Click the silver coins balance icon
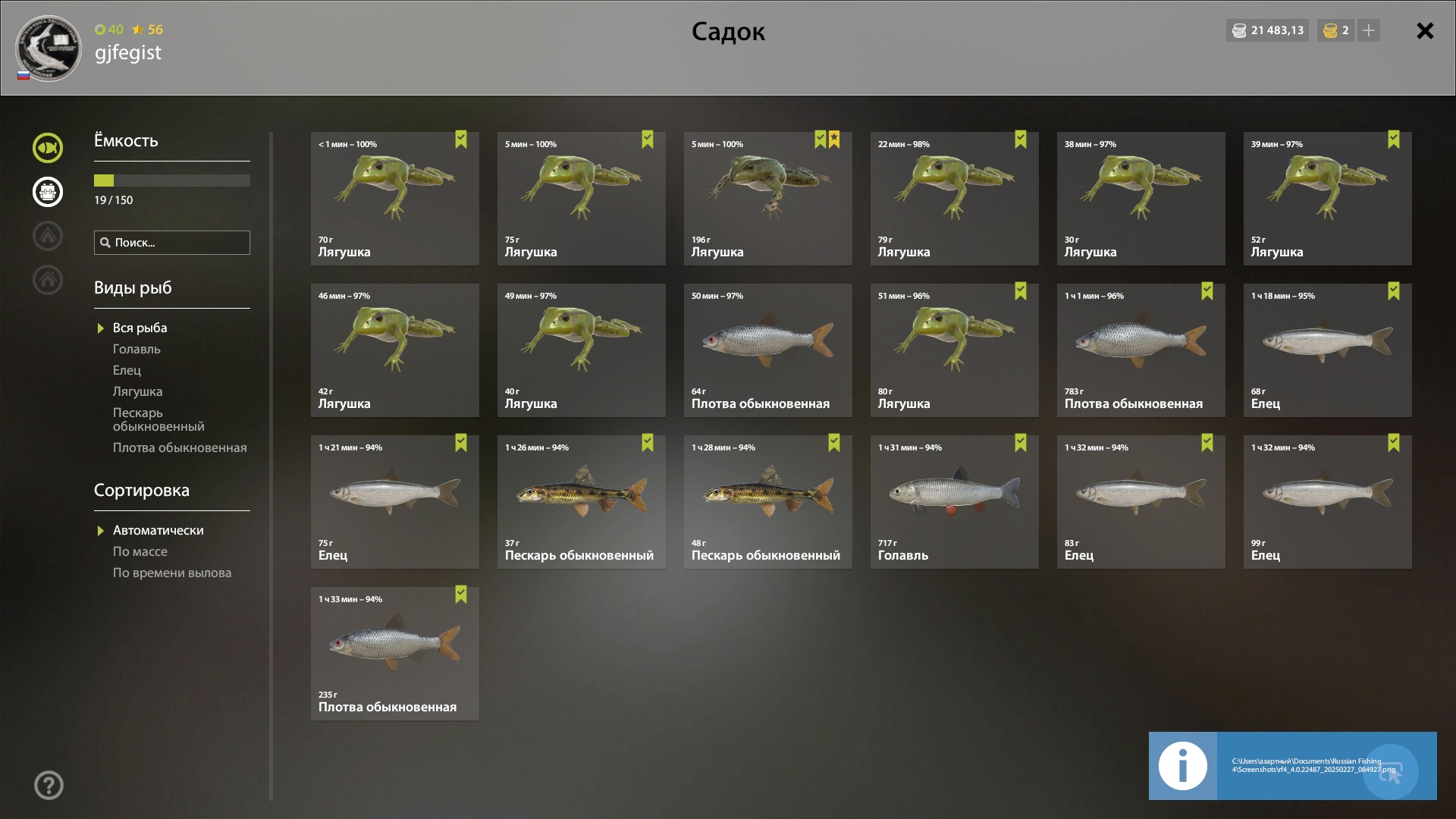The image size is (1456, 819). point(1239,31)
